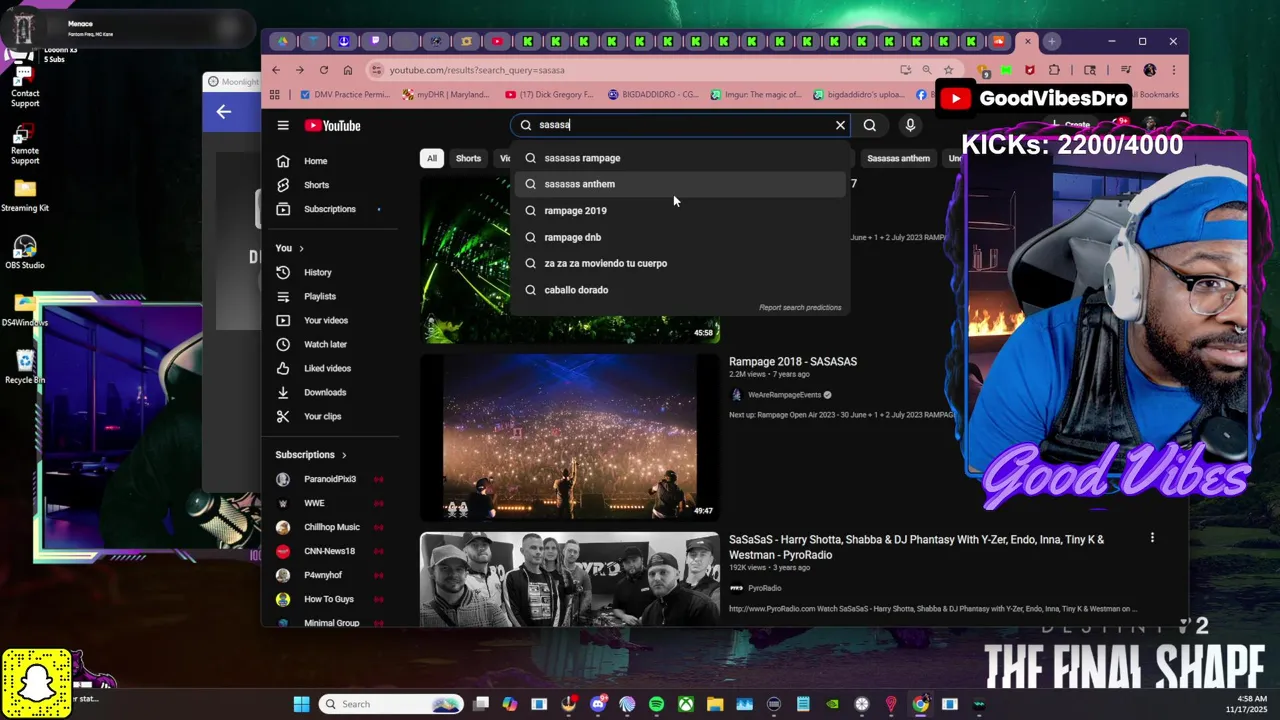Switch to the Google Drive browser tab
This screenshot has height=720, width=1280.
click(x=284, y=41)
